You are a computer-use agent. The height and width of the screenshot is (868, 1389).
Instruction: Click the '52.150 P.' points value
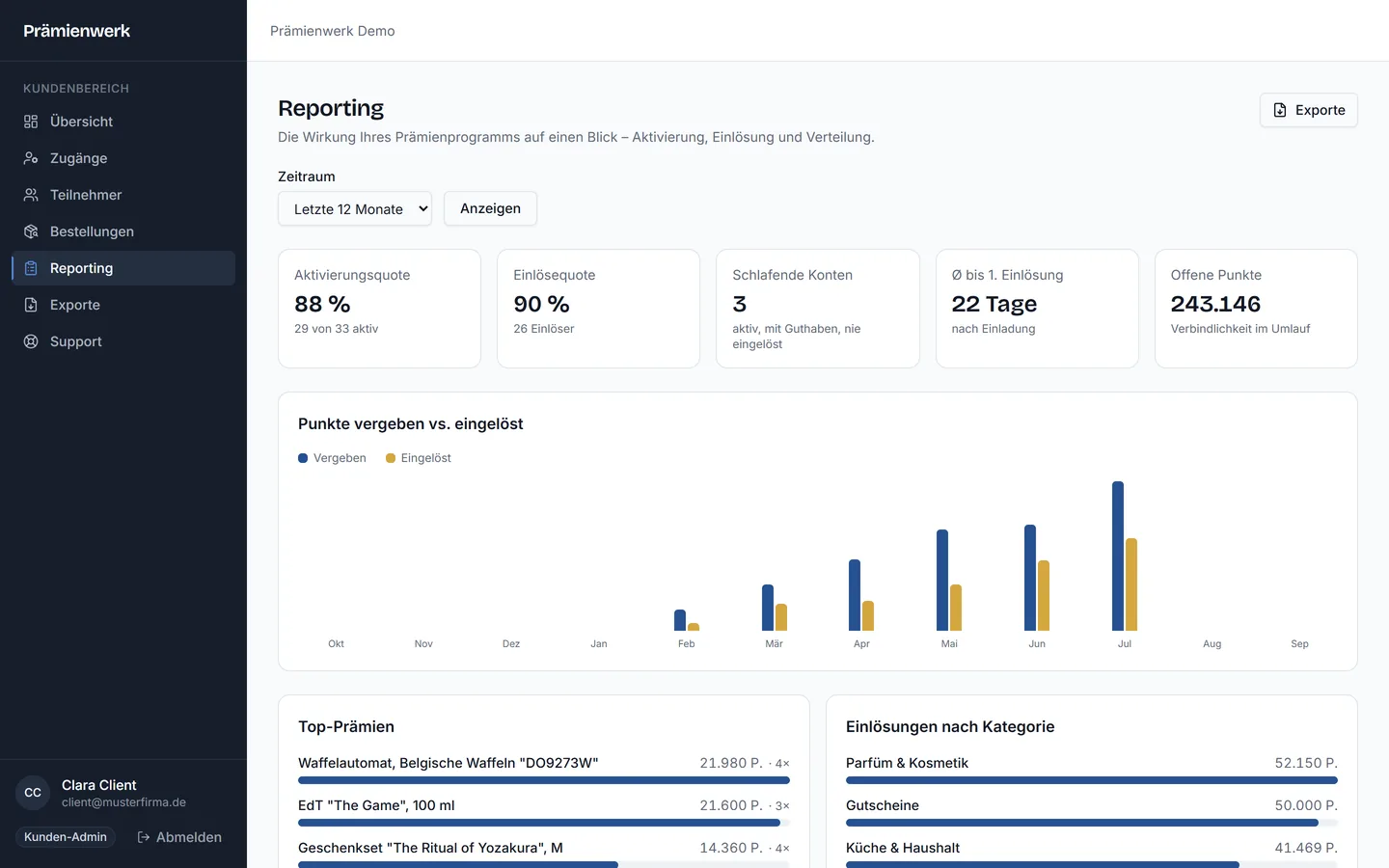[x=1306, y=763]
